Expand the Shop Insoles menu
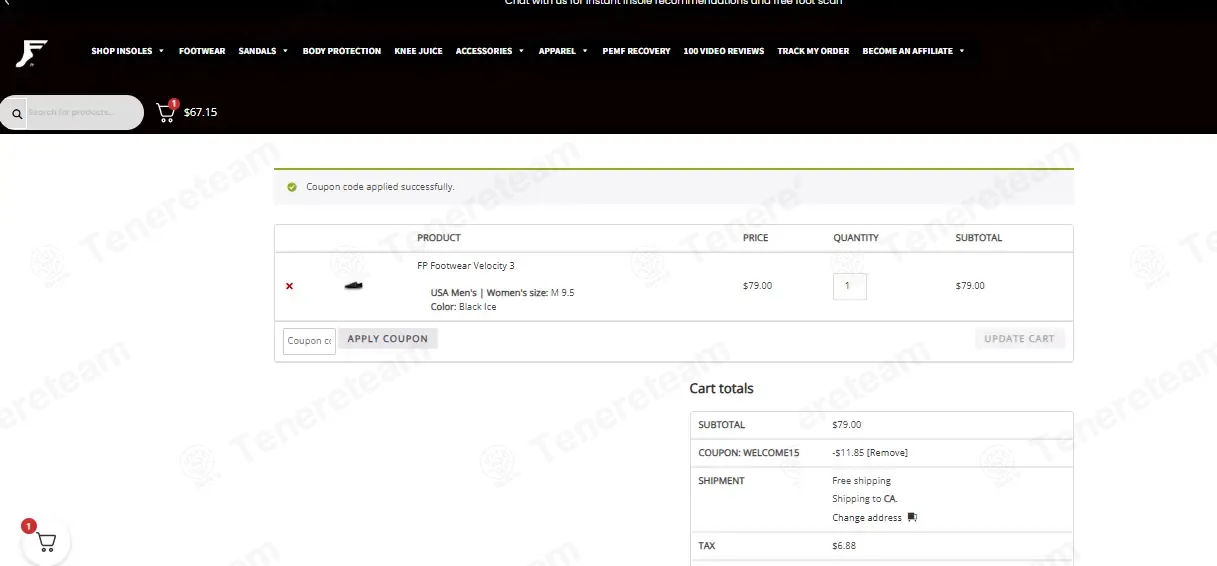 pos(127,51)
